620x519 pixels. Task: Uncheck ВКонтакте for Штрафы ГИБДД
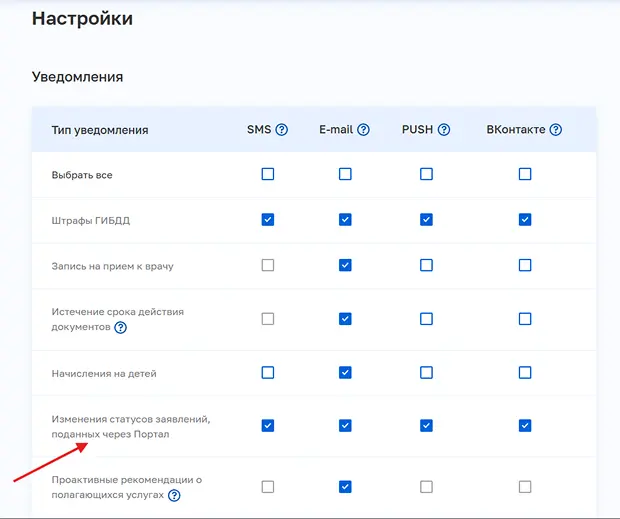[x=525, y=219]
